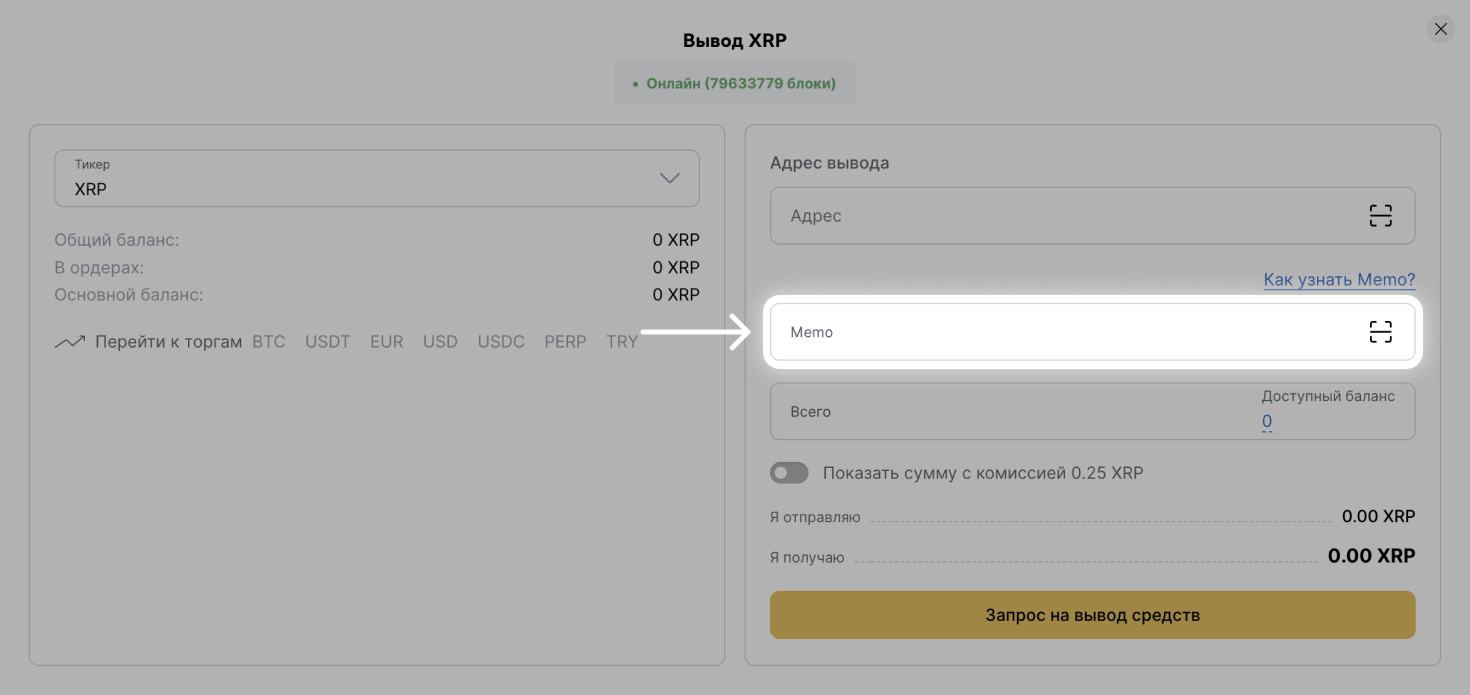Go to USDC trading pair

coord(501,342)
